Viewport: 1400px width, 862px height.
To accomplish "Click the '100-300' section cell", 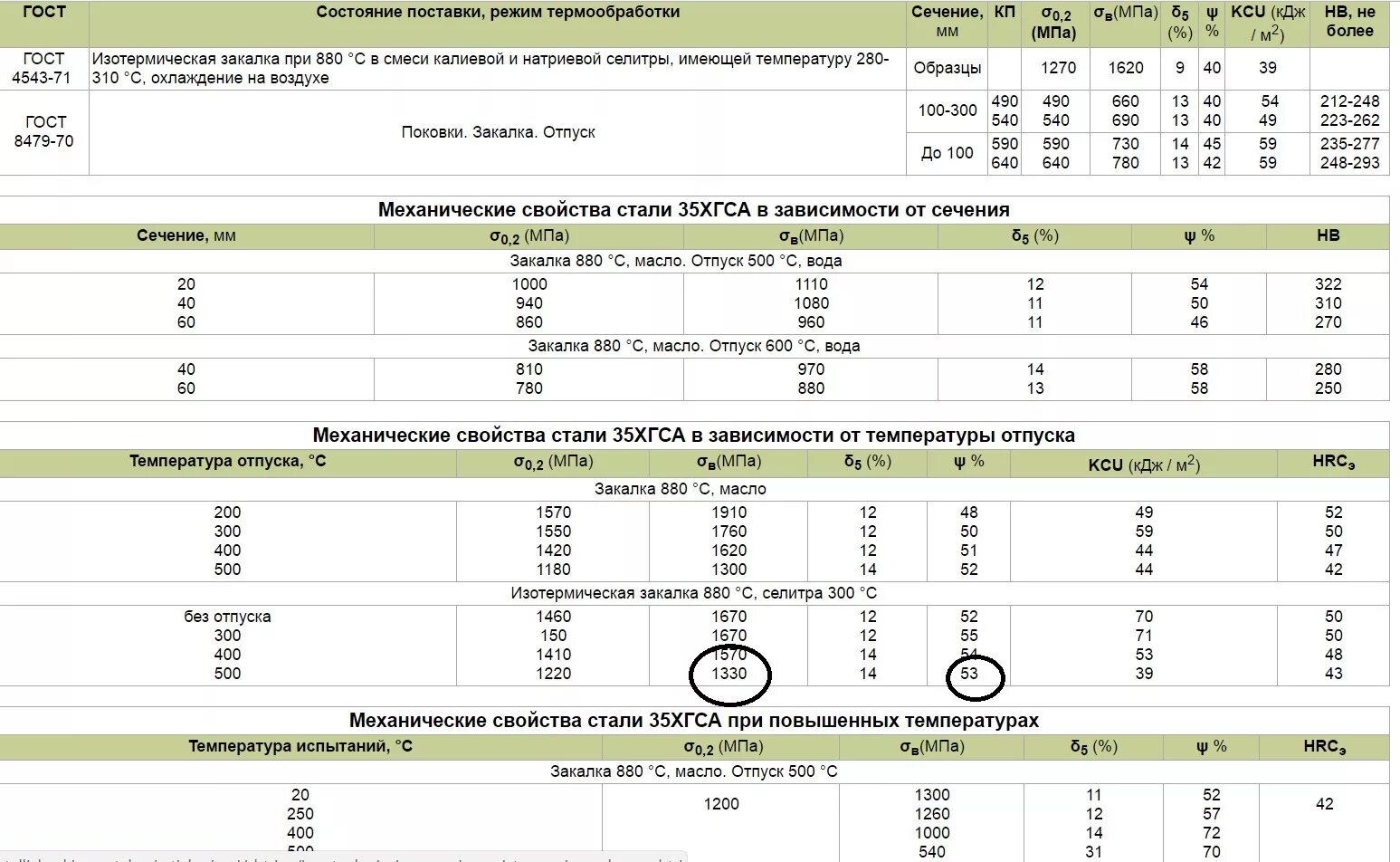I will click(947, 110).
